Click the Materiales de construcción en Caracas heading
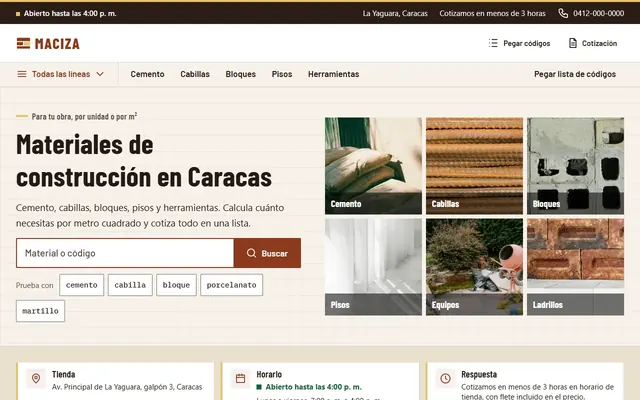 tap(144, 160)
